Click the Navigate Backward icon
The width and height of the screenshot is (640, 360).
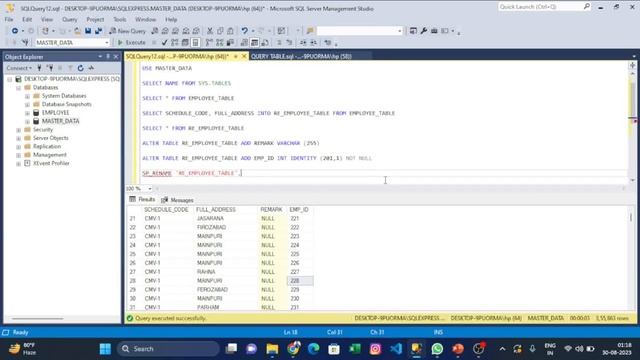(x=15, y=31)
